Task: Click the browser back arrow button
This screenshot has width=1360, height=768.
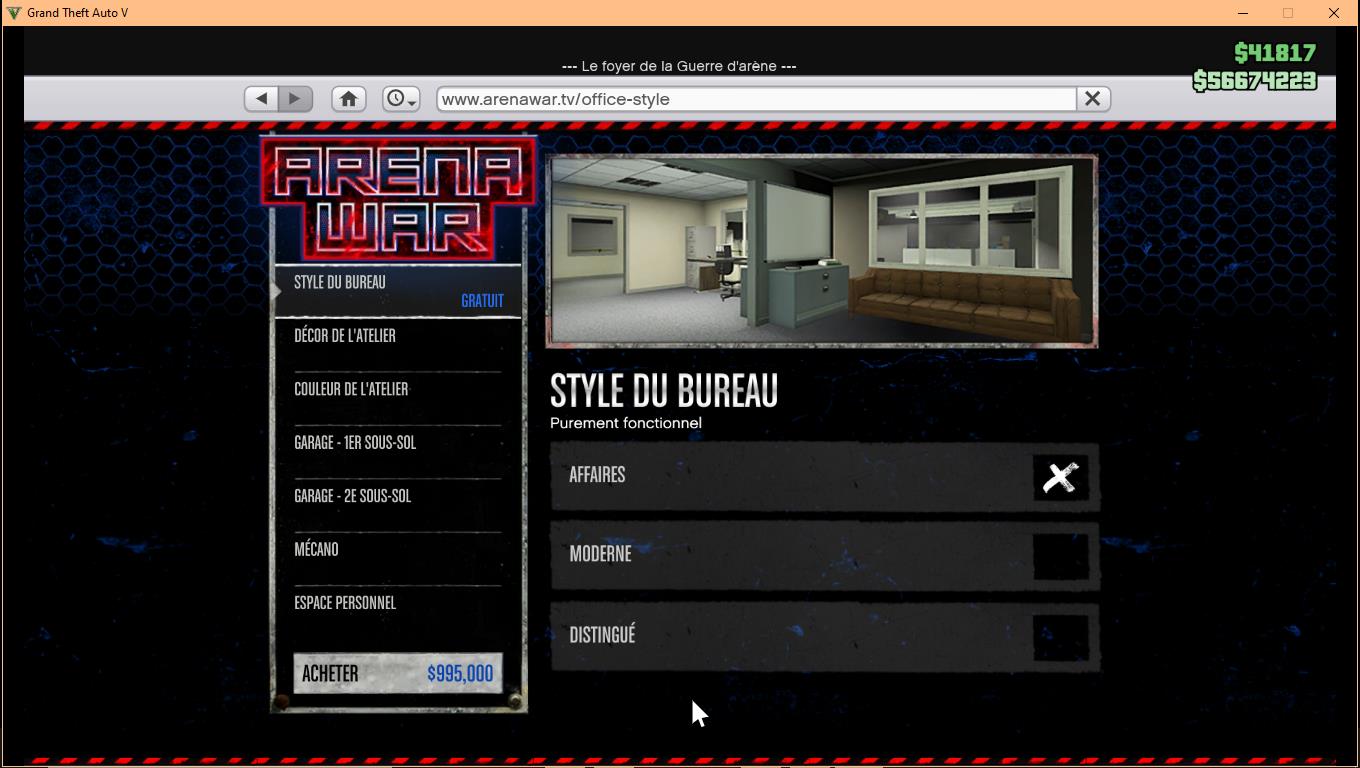Action: [x=262, y=99]
